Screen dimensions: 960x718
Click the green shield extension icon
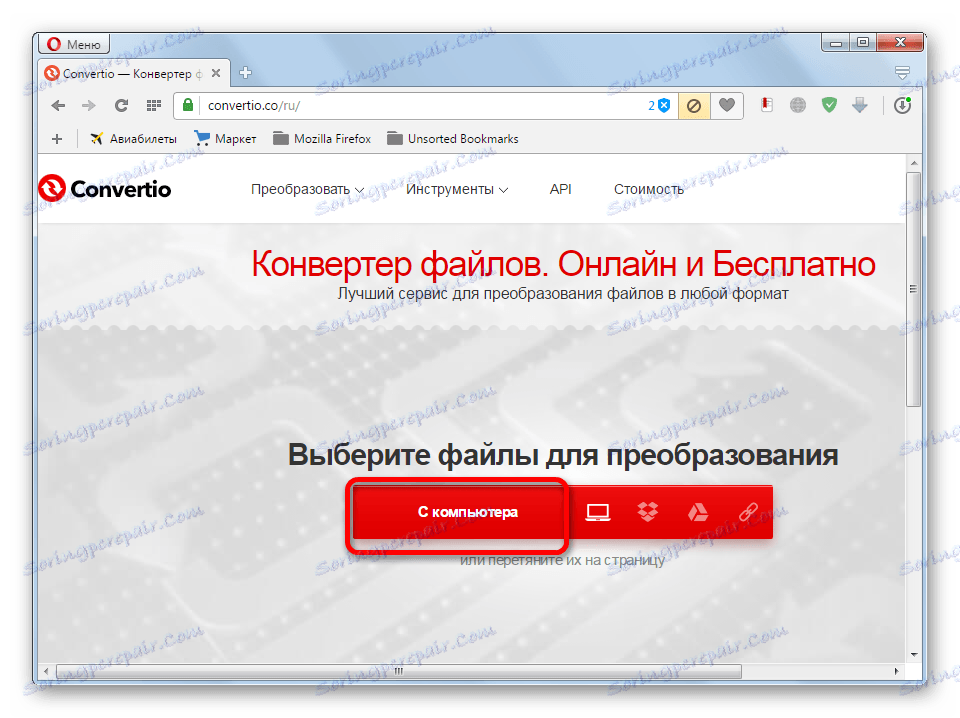829,105
